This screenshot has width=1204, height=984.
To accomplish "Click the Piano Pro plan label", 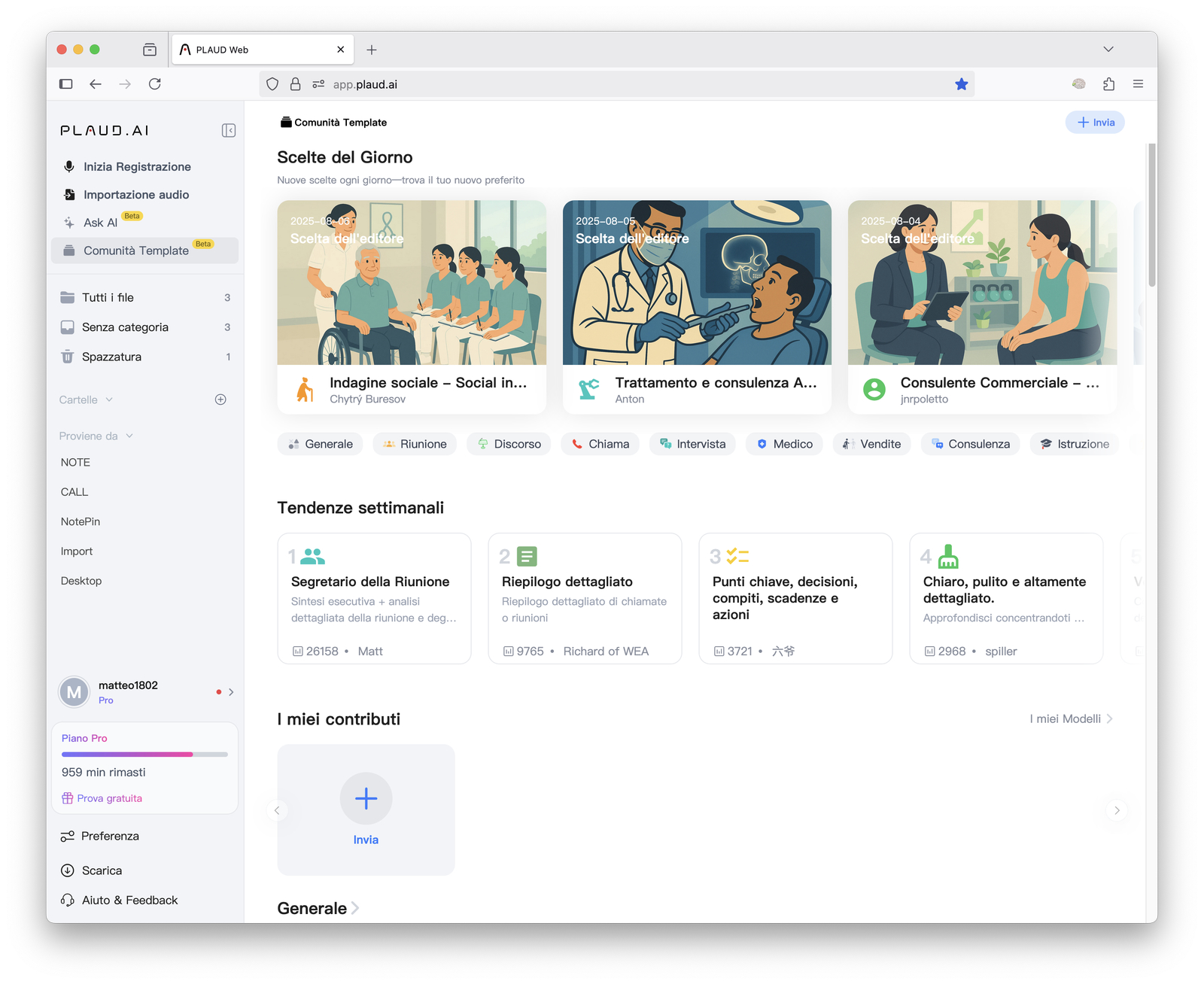I will [84, 738].
